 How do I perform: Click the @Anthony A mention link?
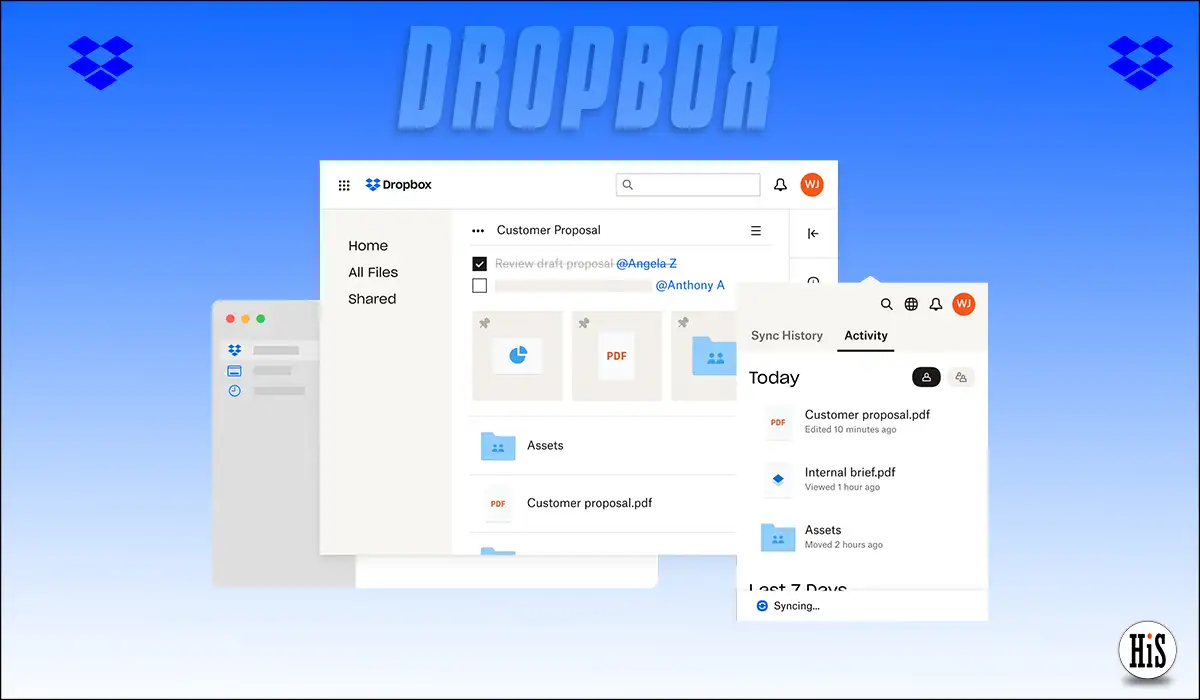point(690,286)
